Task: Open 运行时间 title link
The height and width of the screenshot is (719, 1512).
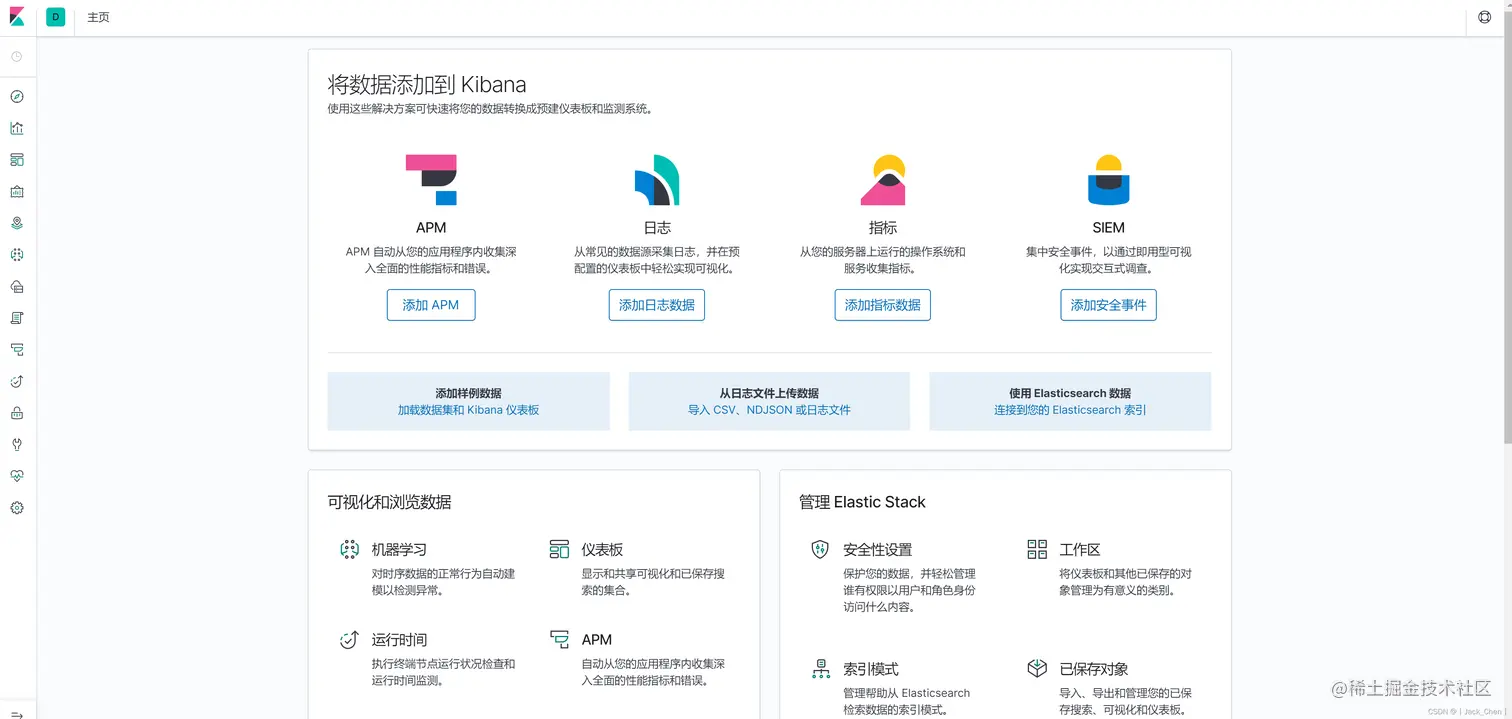Action: (399, 640)
